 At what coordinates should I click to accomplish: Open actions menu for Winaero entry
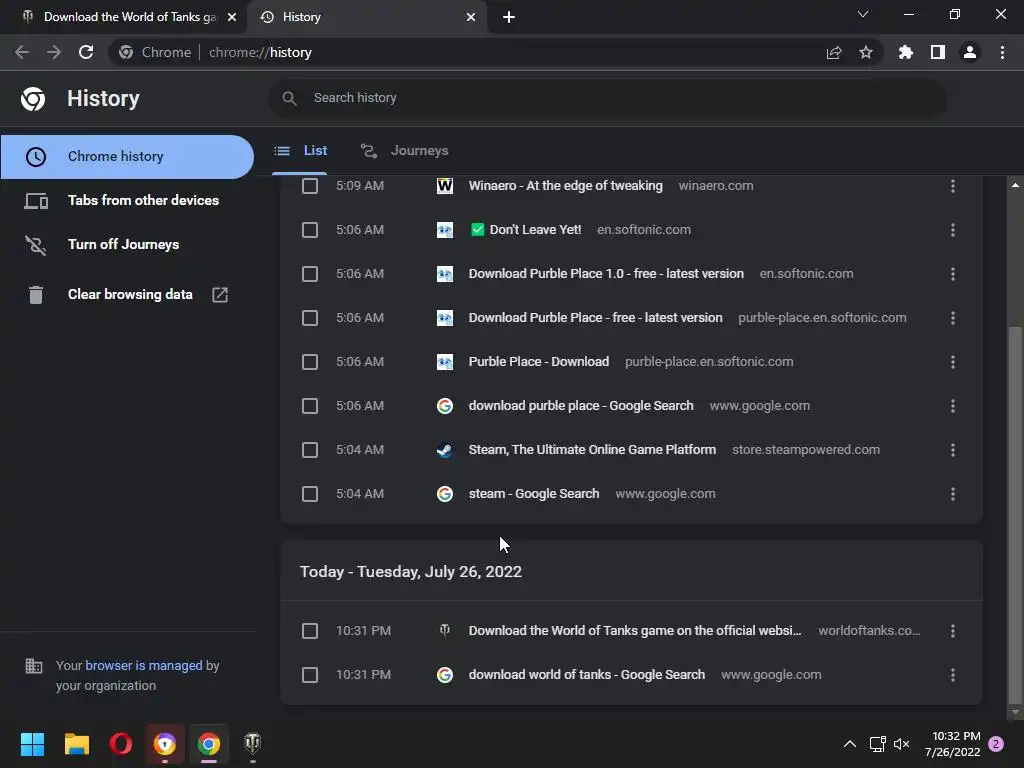coord(953,186)
